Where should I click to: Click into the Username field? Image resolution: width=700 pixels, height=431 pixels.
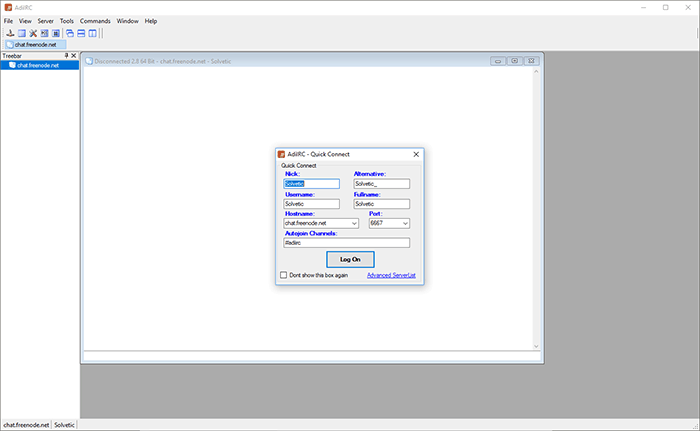312,204
